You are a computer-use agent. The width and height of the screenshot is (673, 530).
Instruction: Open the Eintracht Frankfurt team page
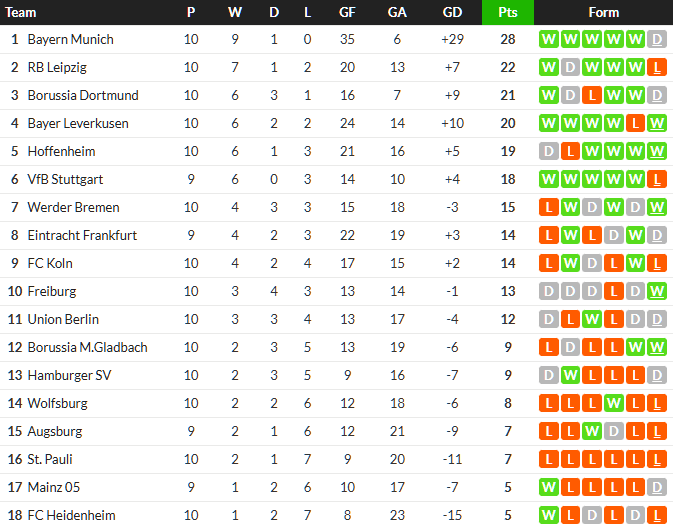pyautogui.click(x=82, y=236)
